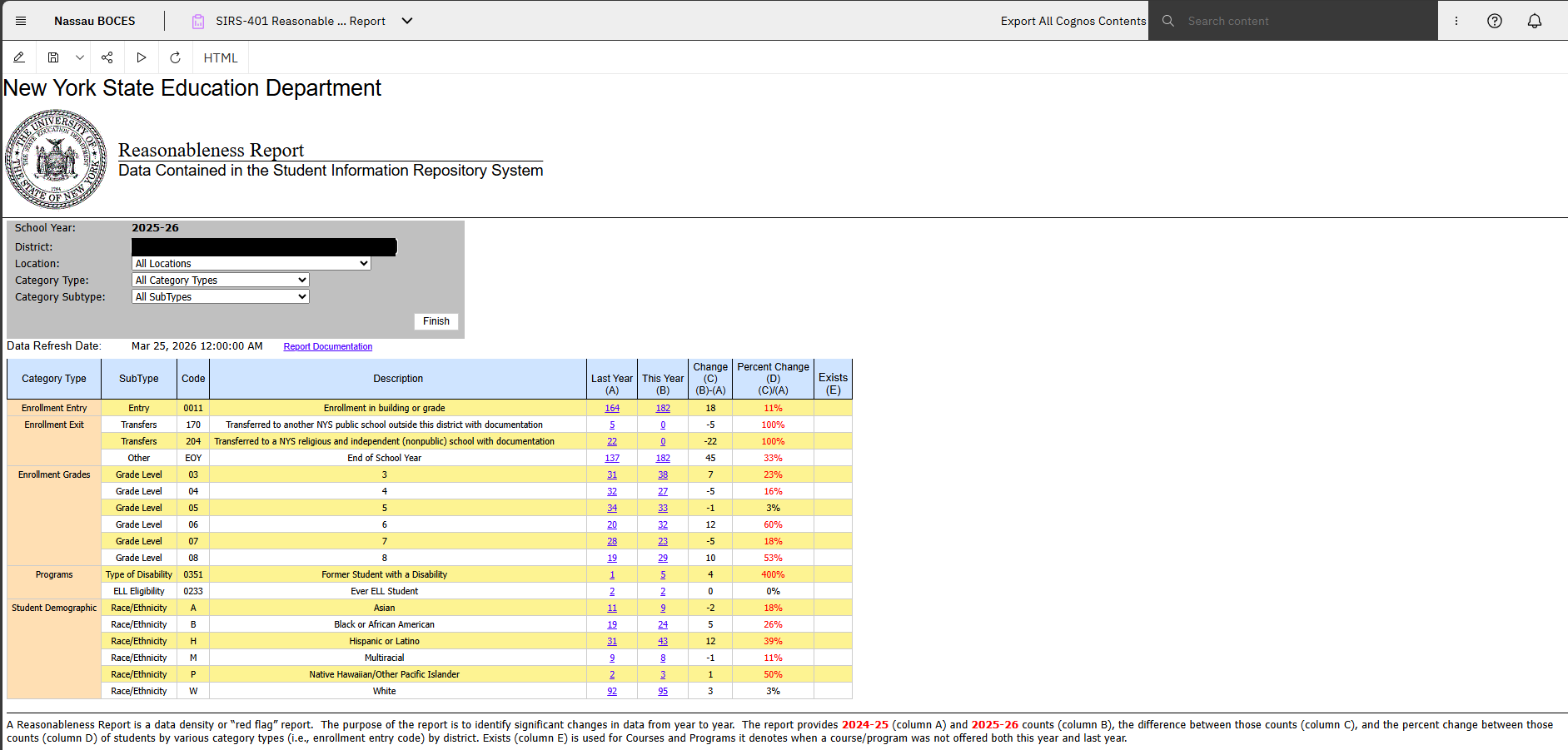
Task: Click This Year value 38 for grade 03
Action: pos(663,474)
